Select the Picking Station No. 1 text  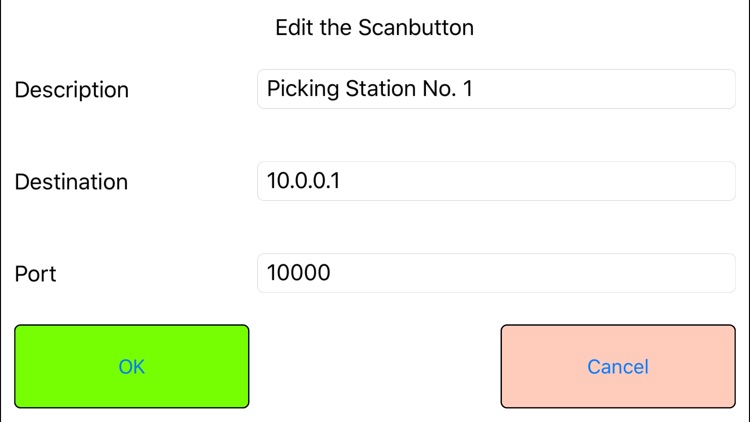(369, 89)
